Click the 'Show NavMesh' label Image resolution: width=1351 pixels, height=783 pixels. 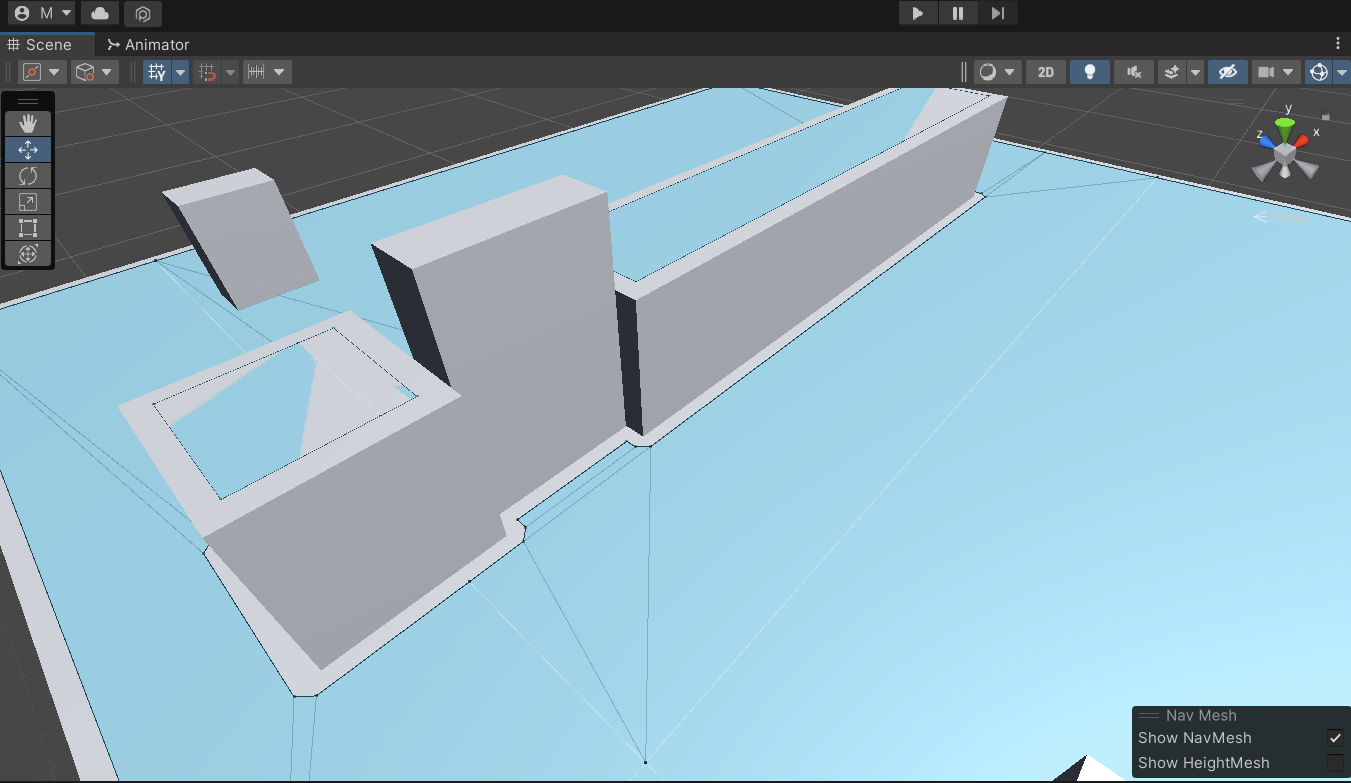pyautogui.click(x=1194, y=738)
